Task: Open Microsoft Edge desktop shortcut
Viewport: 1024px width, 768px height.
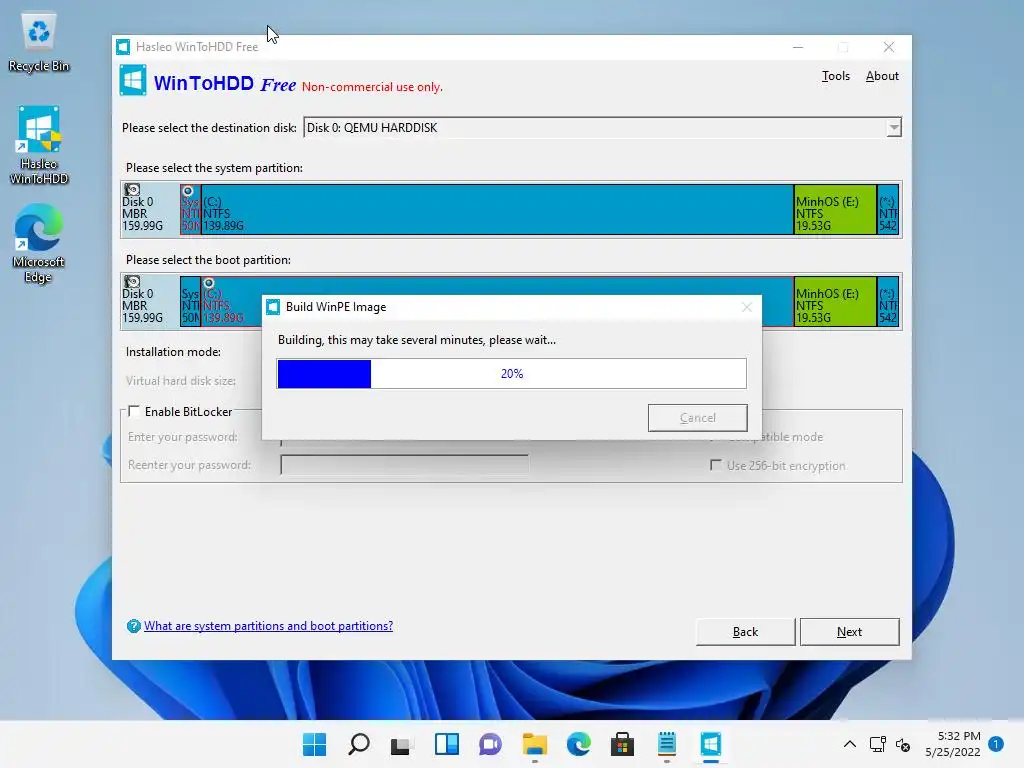Action: (x=39, y=243)
